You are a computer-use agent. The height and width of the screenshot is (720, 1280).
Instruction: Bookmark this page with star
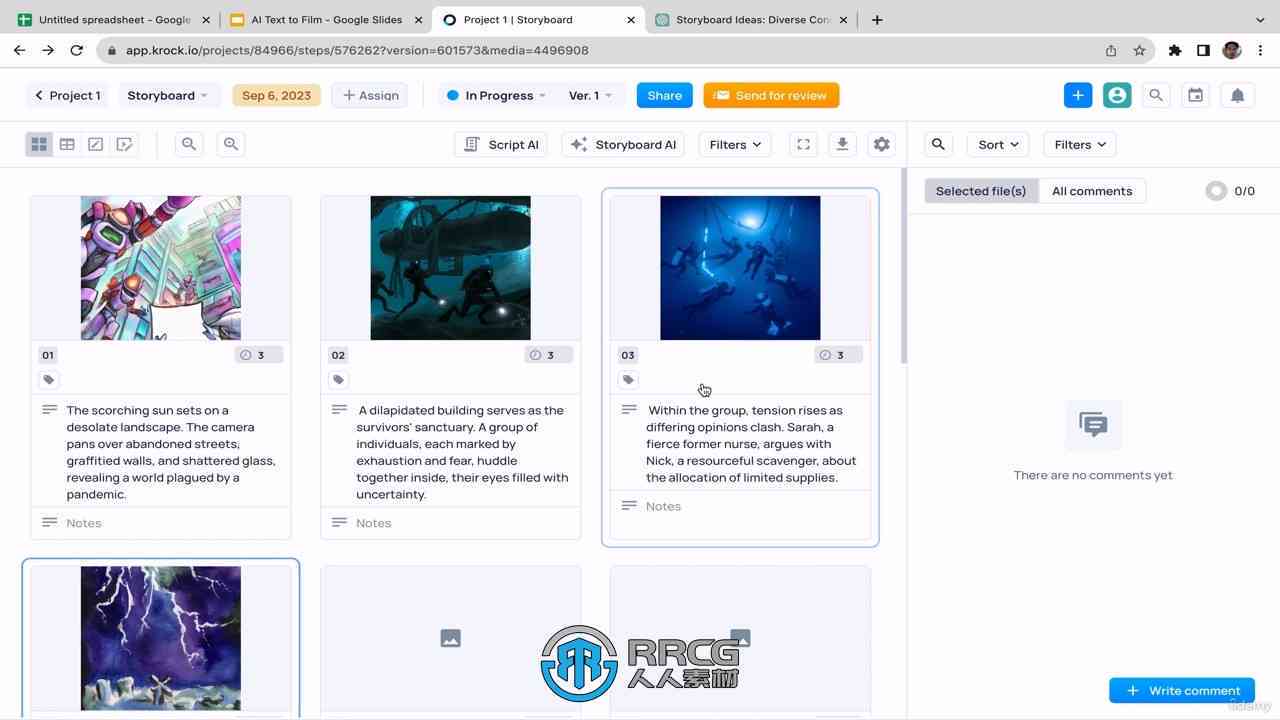1139,50
